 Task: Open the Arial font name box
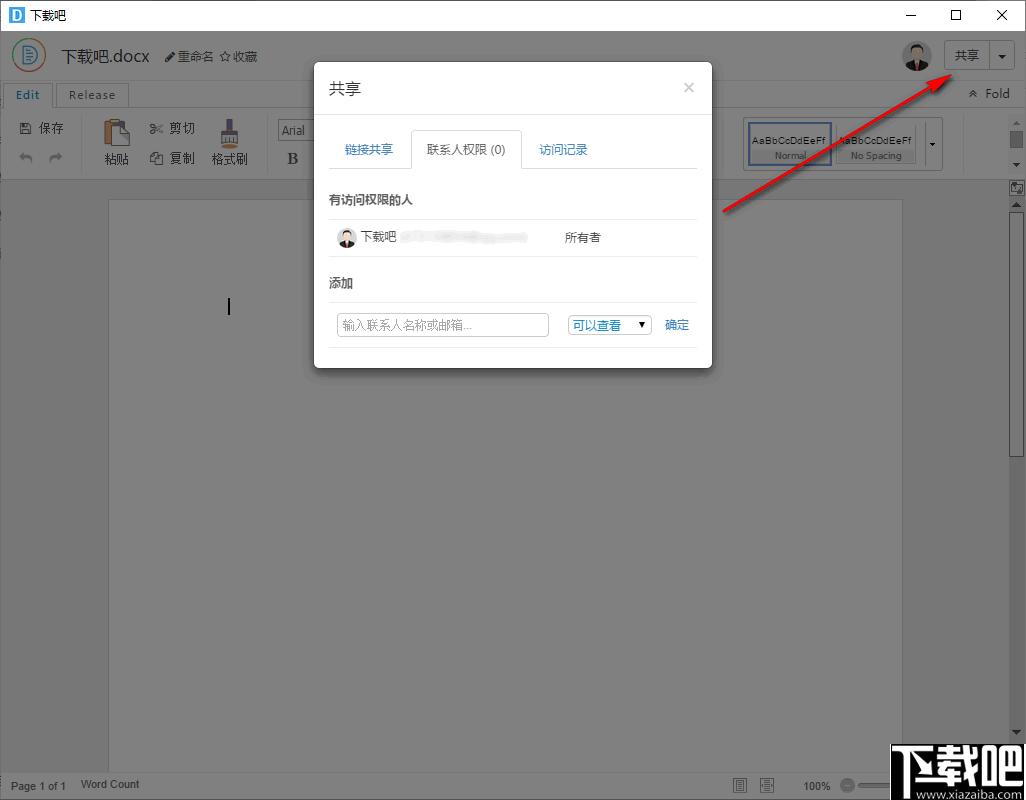click(x=295, y=131)
